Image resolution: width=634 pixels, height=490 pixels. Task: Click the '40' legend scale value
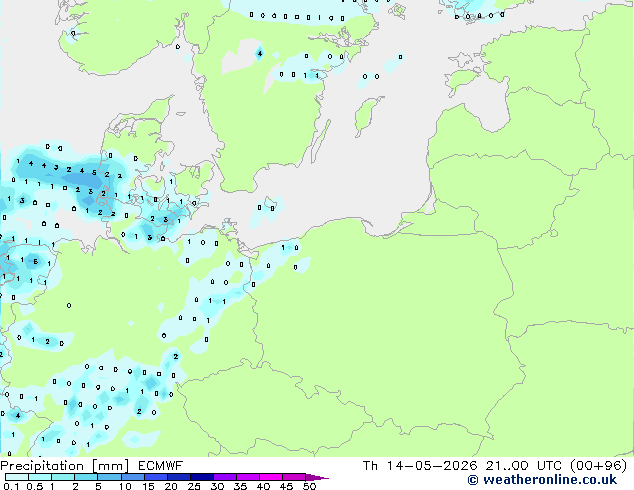click(263, 486)
